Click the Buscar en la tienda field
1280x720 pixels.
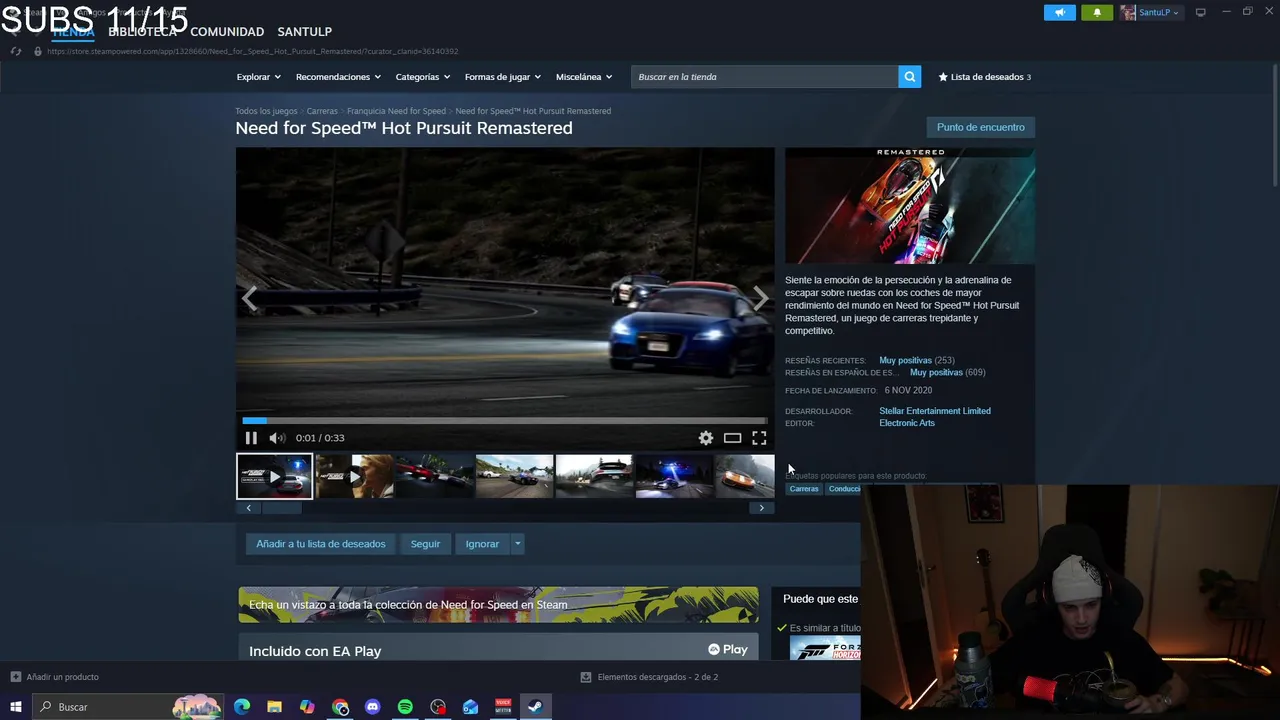[x=764, y=77]
